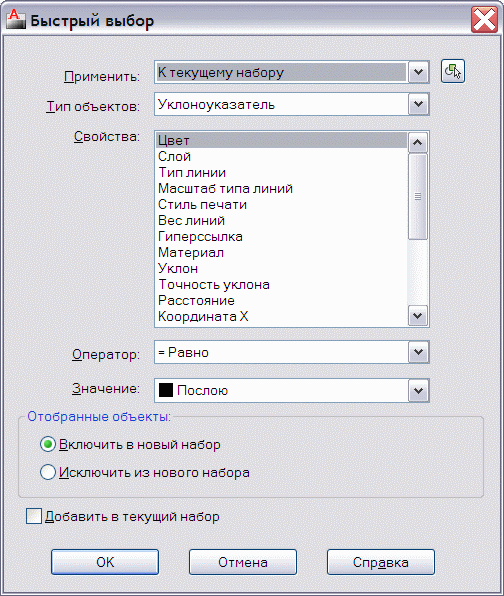Click the Select objects pick icon
This screenshot has height=596, width=504.
453,71
